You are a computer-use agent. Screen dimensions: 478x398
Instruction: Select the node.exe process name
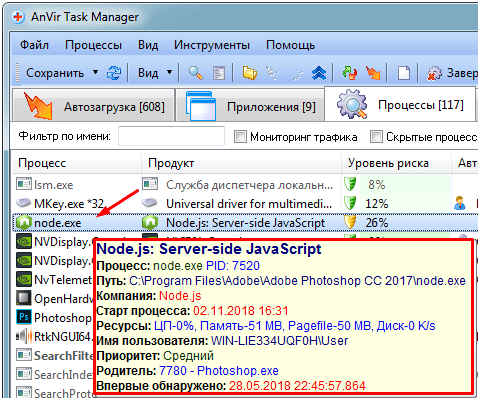(x=58, y=223)
